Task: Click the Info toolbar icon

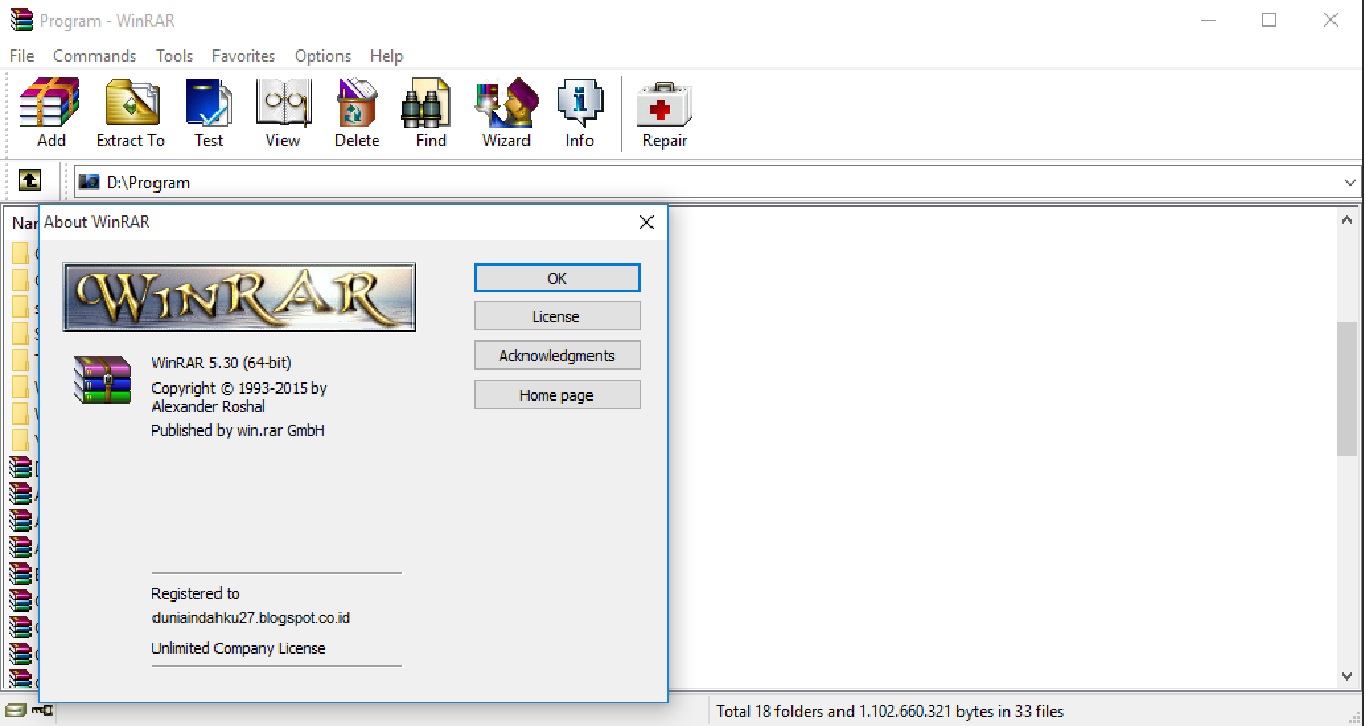Action: coord(580,112)
